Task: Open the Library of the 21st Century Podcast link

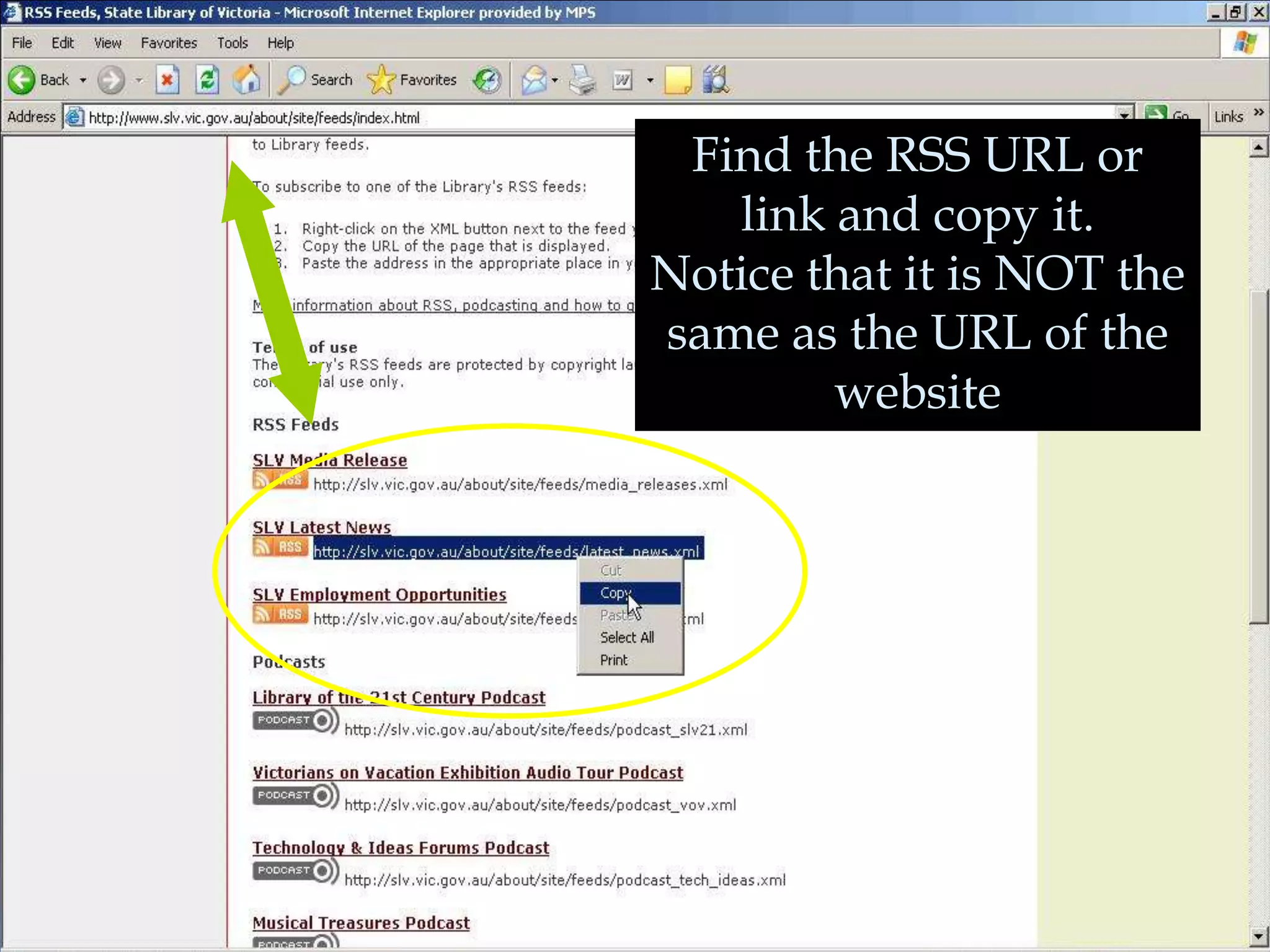Action: click(399, 697)
